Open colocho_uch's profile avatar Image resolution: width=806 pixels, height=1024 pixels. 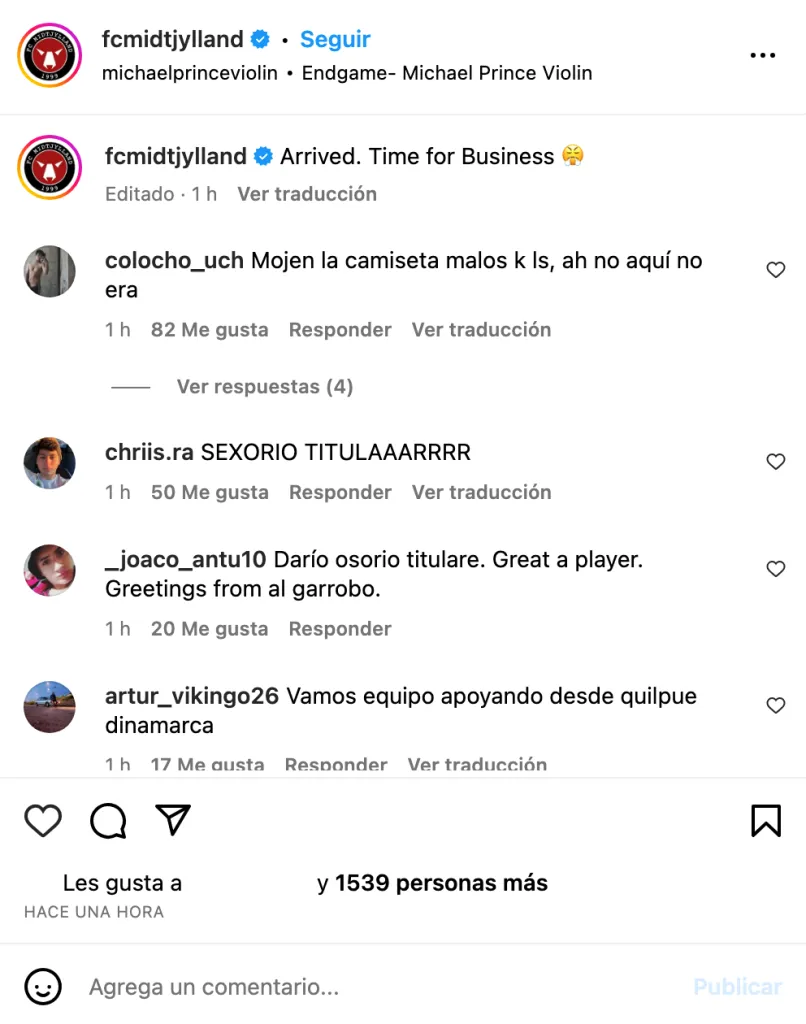coord(49,272)
